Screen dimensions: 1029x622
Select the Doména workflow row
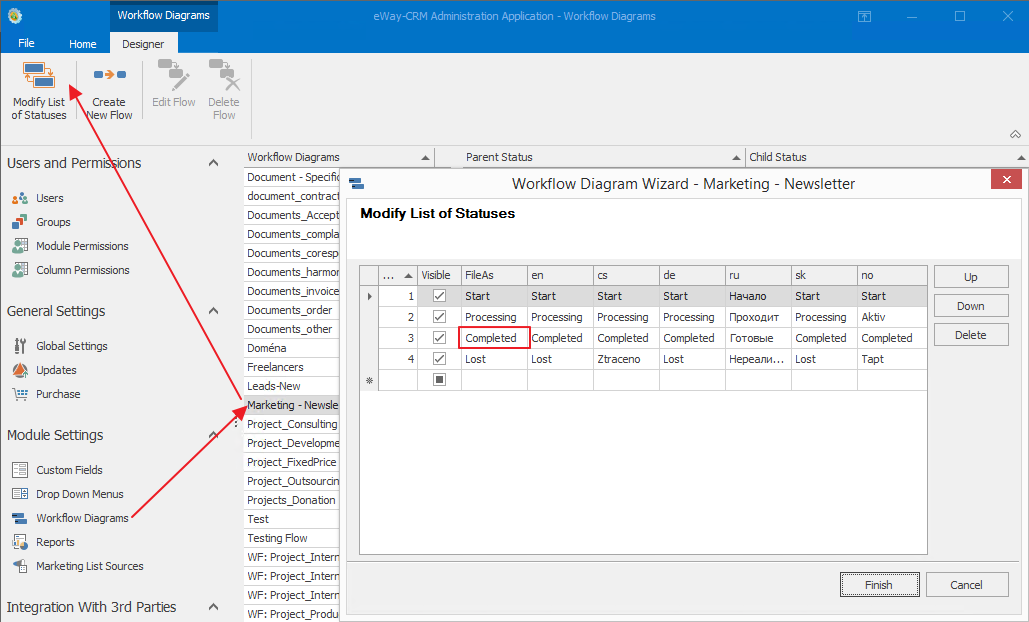click(292, 348)
